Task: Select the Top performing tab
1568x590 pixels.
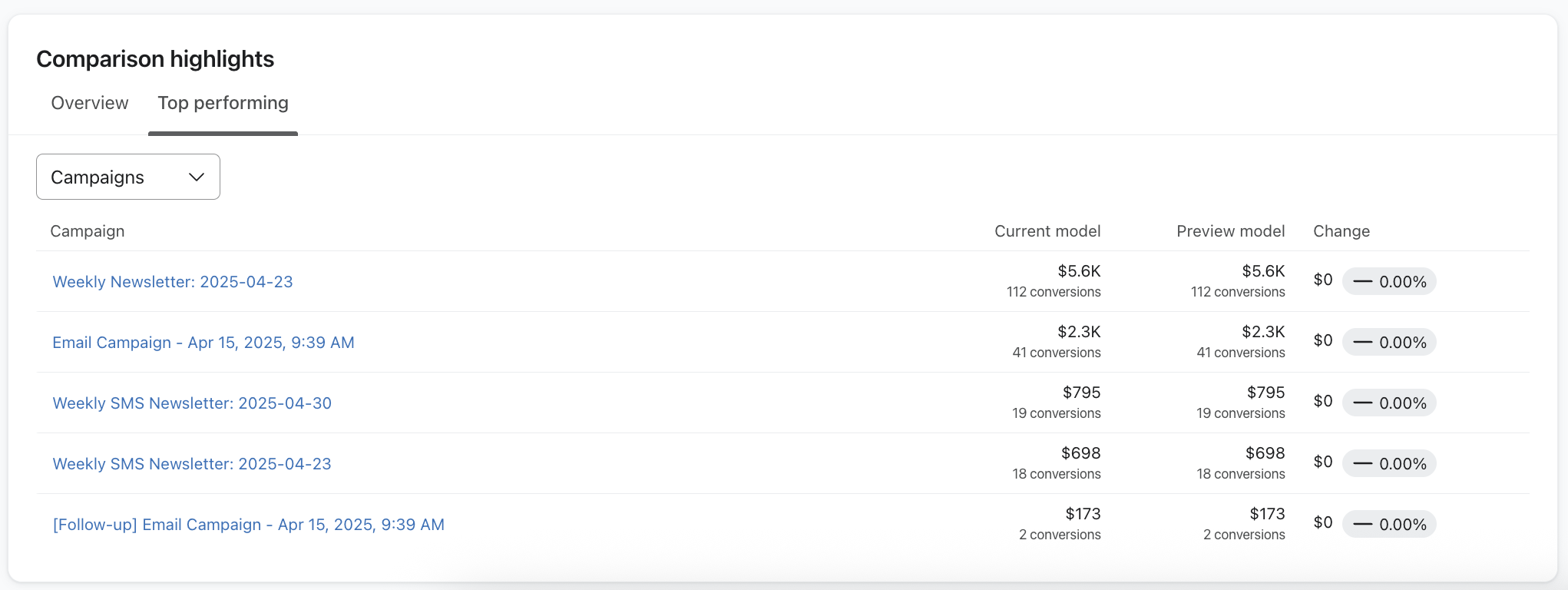Action: pyautogui.click(x=223, y=103)
